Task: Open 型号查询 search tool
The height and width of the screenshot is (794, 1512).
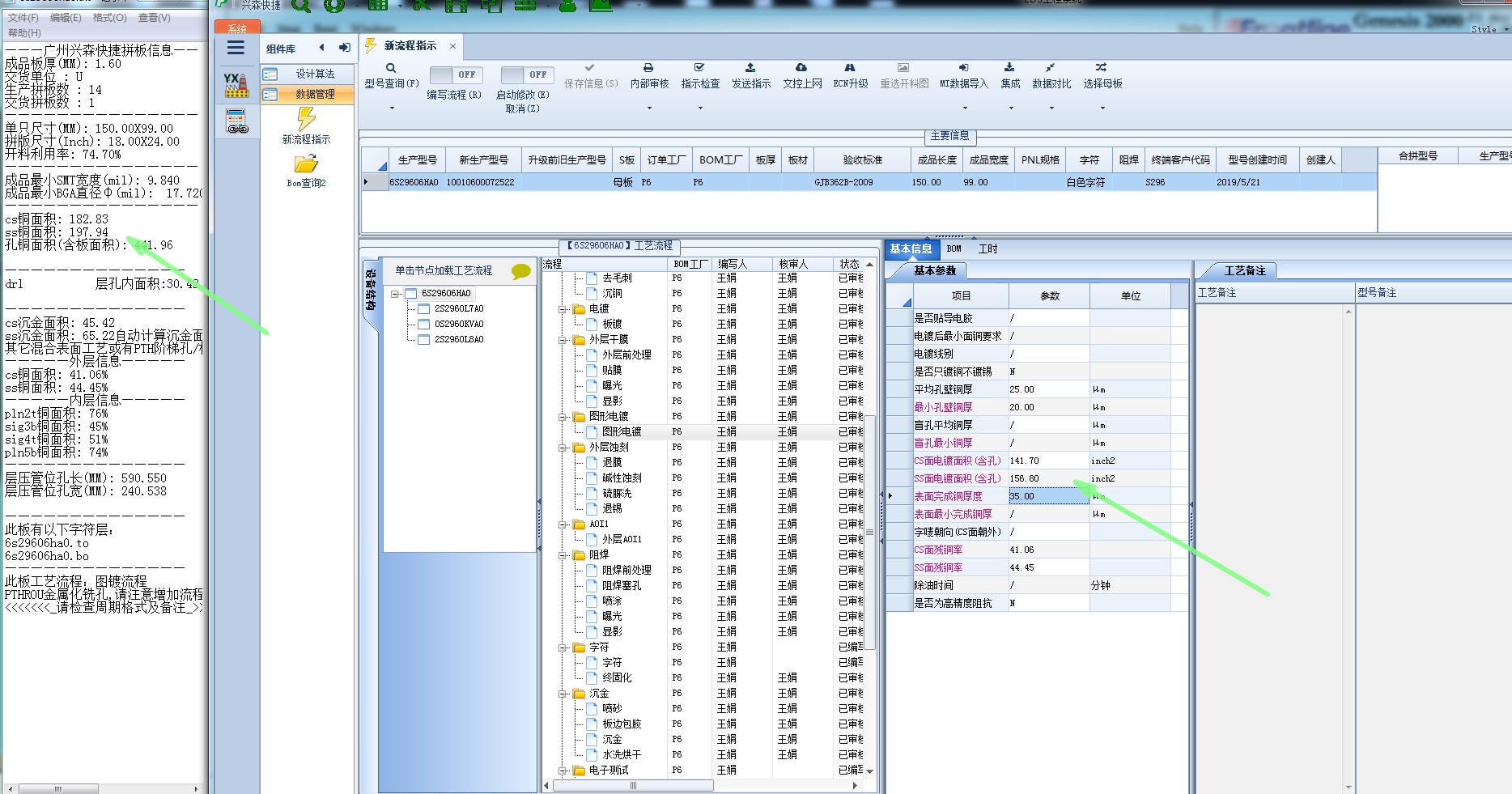Action: [x=391, y=68]
